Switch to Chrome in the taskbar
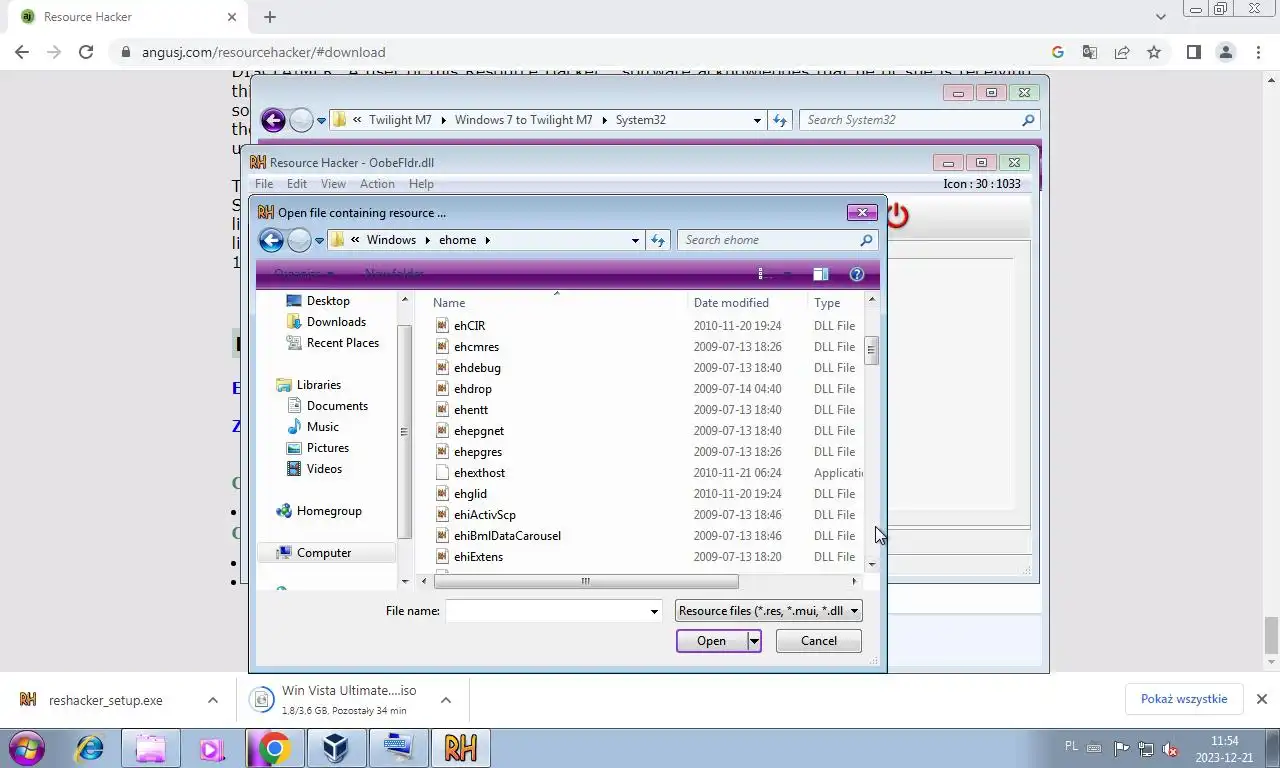Viewport: 1280px width, 768px height. 274,748
